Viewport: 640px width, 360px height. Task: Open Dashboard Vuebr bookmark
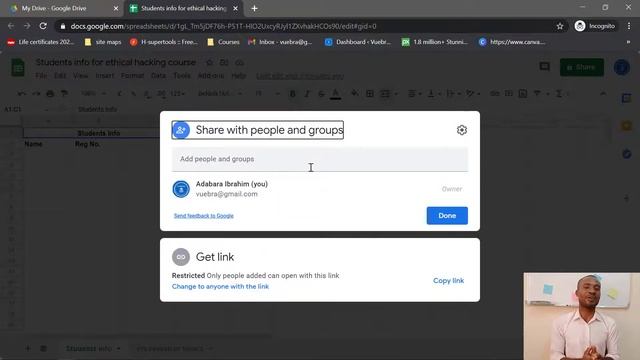(358, 42)
